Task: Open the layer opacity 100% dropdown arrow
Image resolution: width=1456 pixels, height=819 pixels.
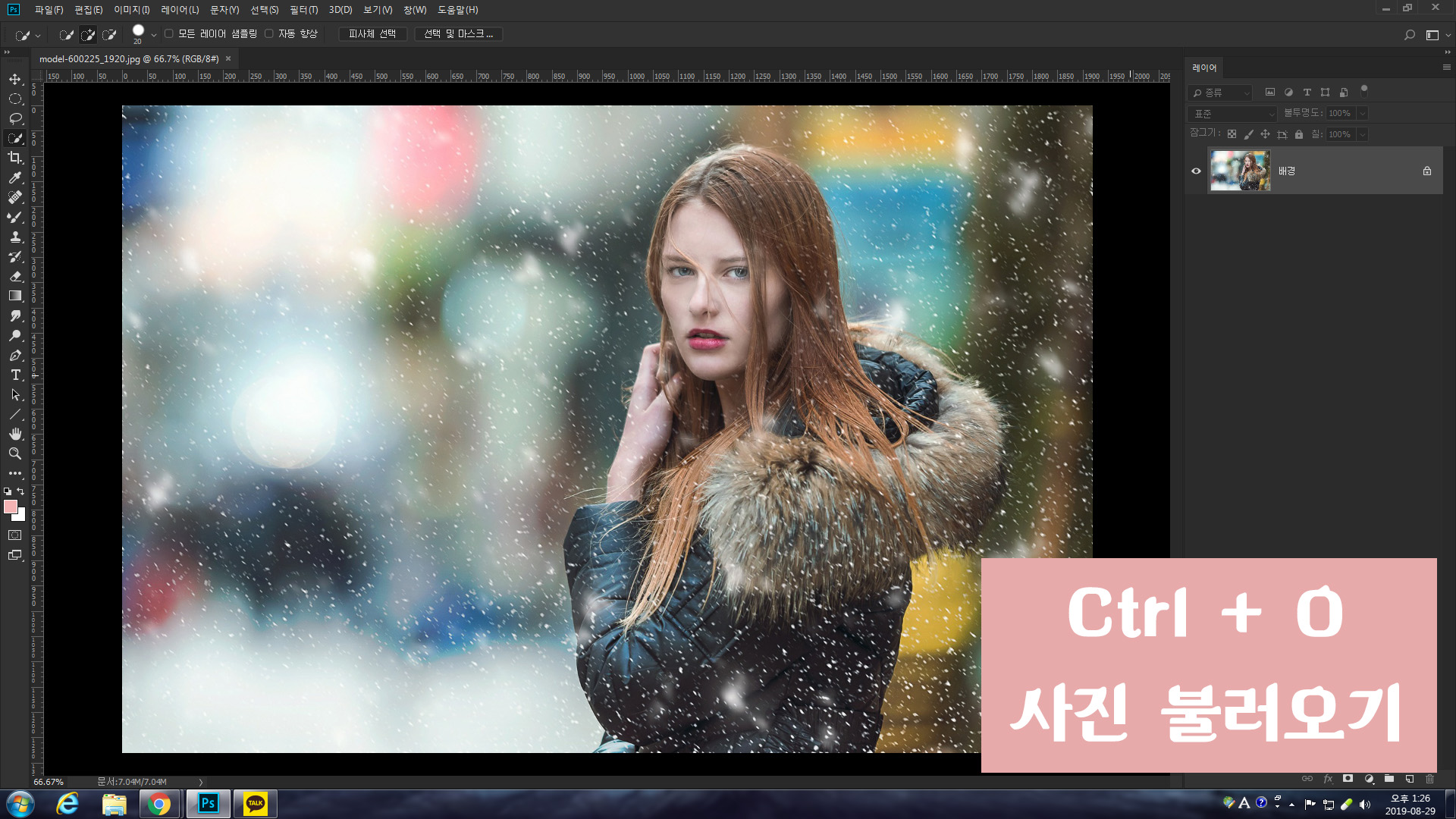Action: click(x=1362, y=114)
